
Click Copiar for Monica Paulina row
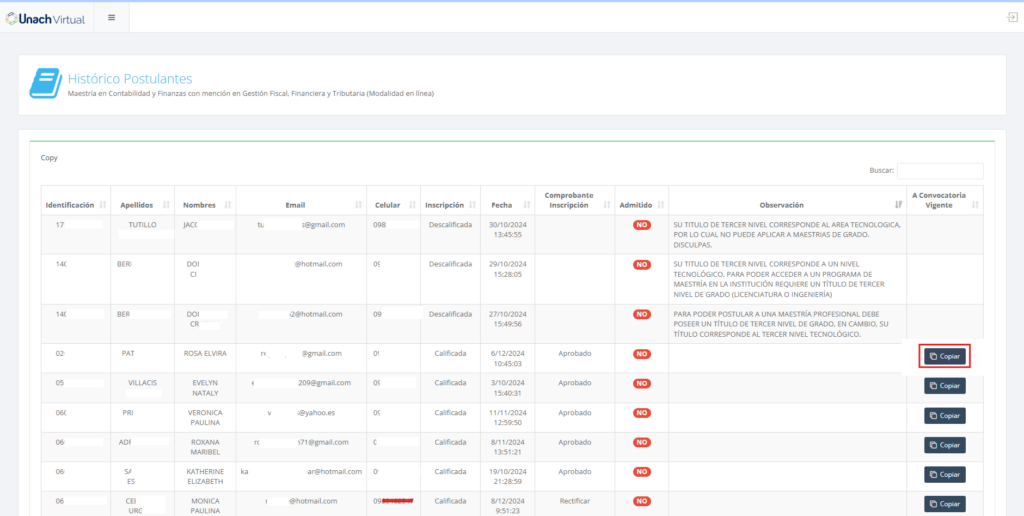point(944,504)
